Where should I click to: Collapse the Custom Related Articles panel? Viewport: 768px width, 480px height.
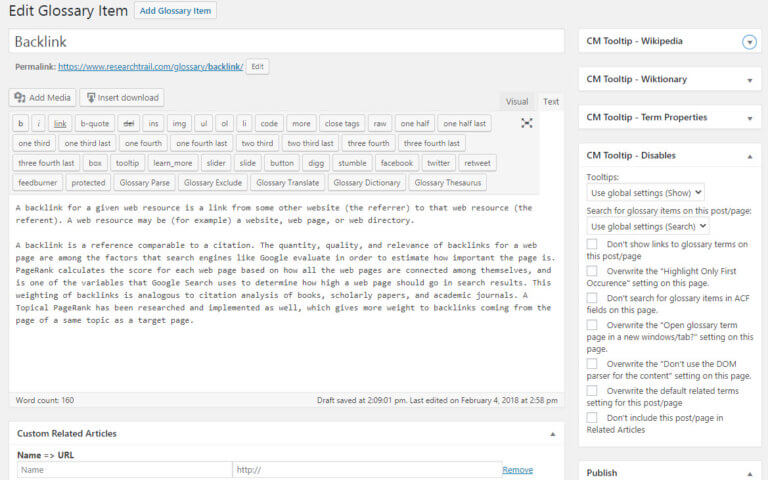point(552,434)
